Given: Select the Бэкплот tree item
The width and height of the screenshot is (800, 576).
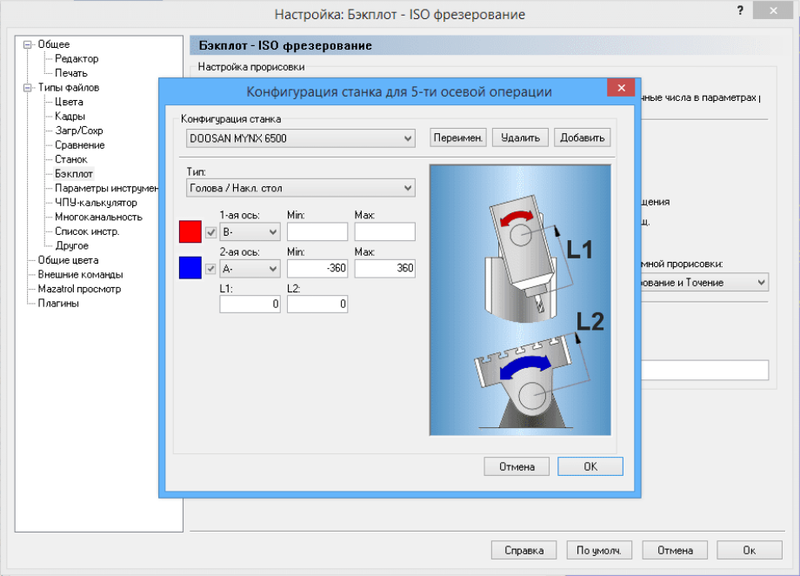Looking at the screenshot, I should 74,174.
